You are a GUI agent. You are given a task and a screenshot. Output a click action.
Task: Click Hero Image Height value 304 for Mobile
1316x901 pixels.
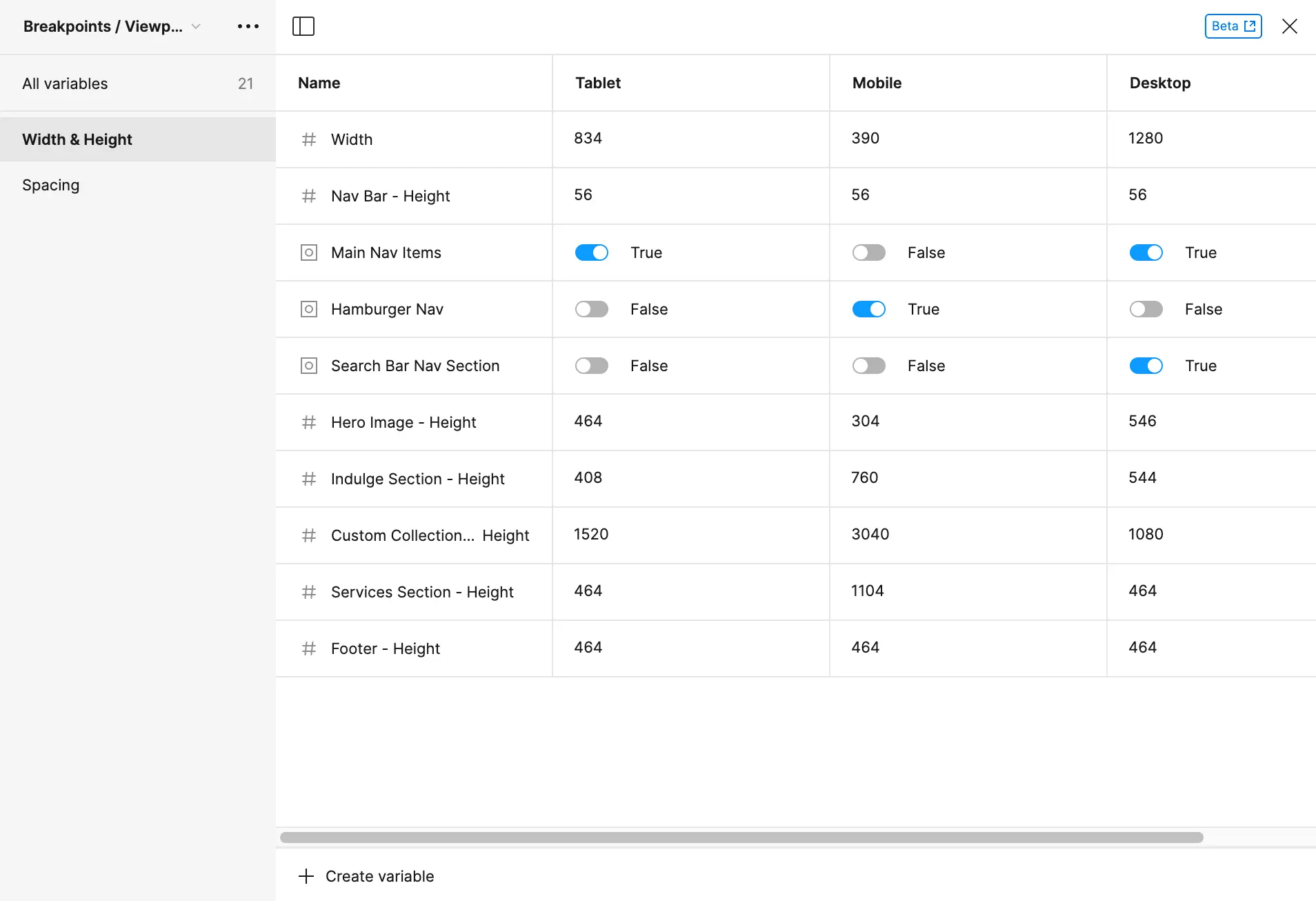(865, 421)
